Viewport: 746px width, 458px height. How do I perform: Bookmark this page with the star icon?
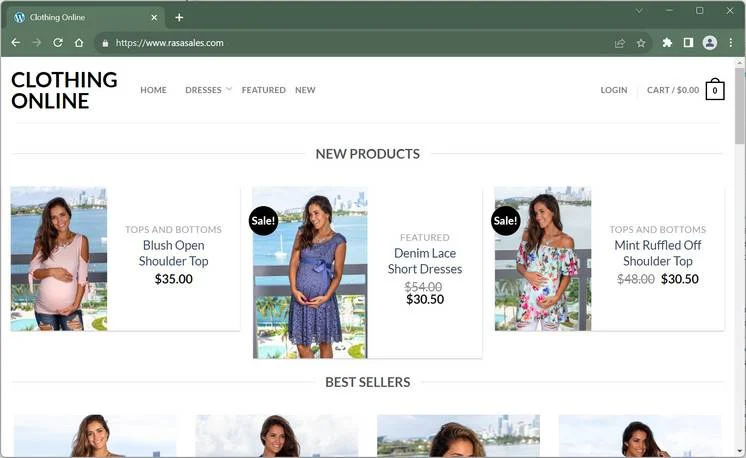coord(641,43)
